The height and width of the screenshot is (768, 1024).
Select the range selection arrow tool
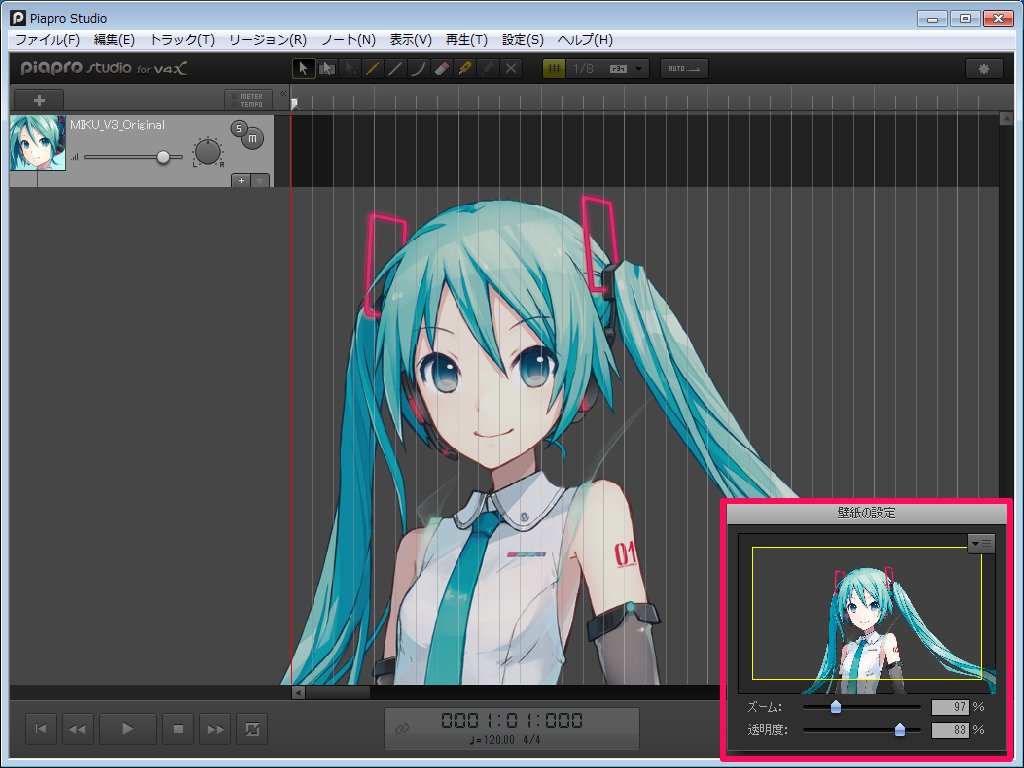pos(327,69)
